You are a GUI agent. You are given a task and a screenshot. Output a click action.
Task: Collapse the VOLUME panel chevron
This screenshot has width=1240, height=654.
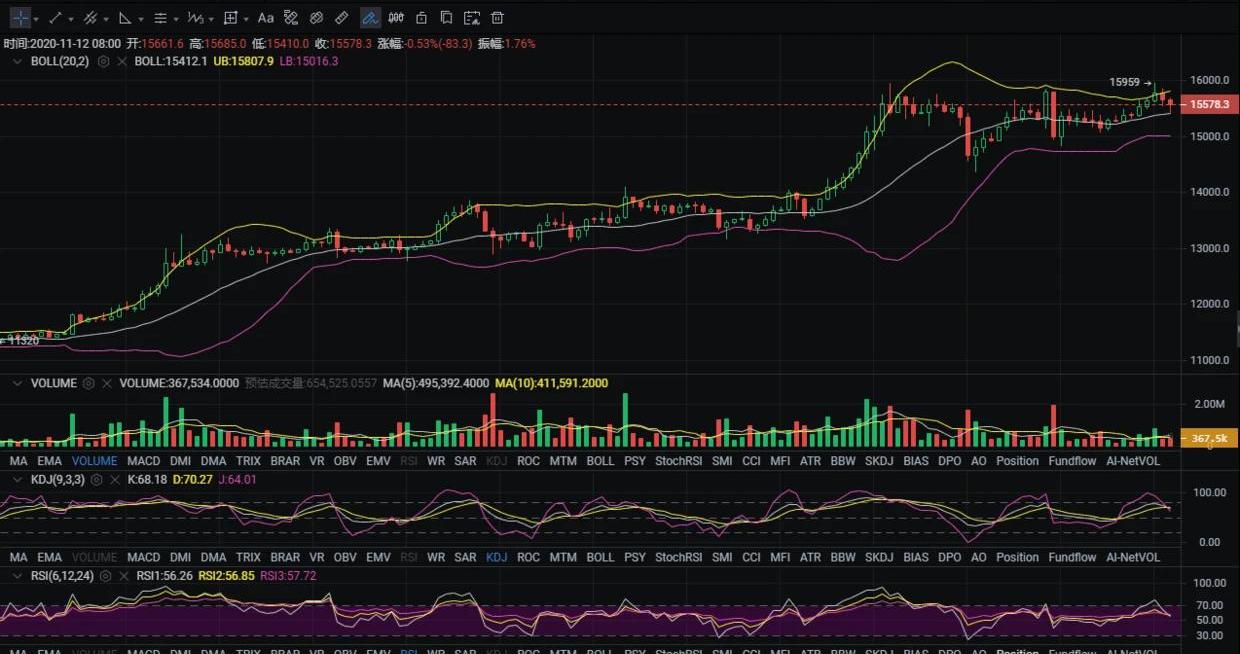pyautogui.click(x=17, y=383)
